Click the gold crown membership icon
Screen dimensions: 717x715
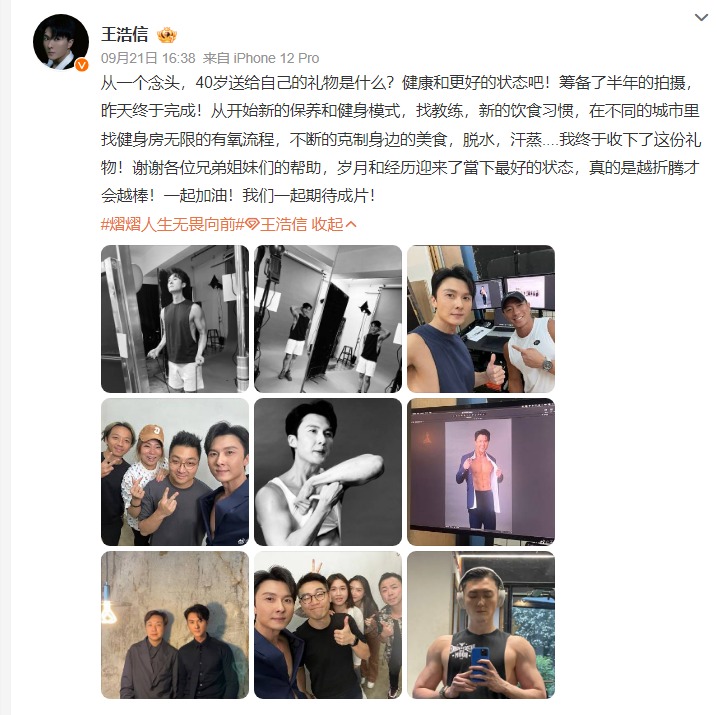click(x=166, y=35)
